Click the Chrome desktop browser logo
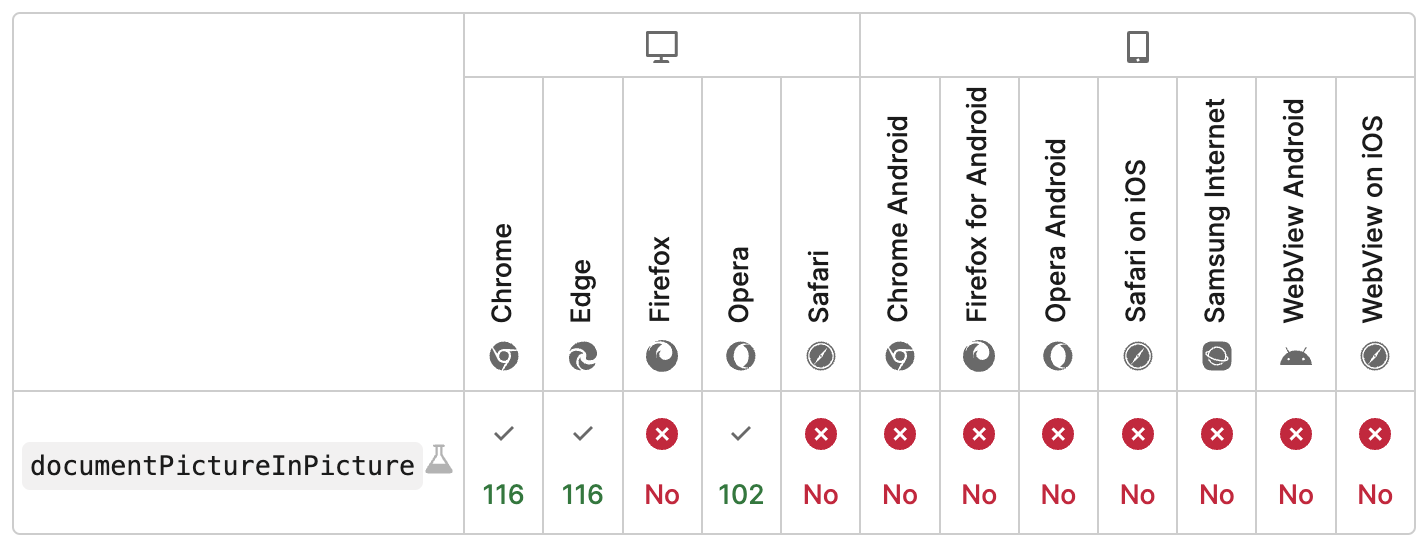Viewport: 1426px width, 542px height. coord(504,356)
